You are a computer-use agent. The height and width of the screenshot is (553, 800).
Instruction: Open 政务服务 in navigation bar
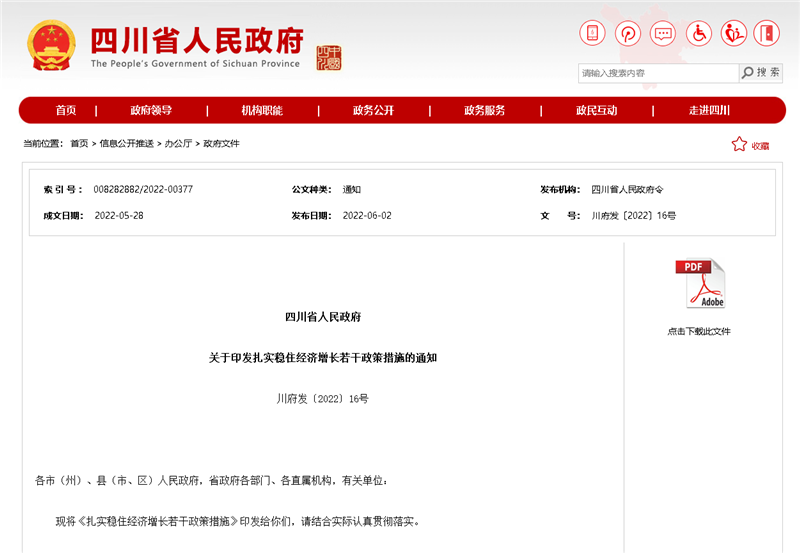485,110
